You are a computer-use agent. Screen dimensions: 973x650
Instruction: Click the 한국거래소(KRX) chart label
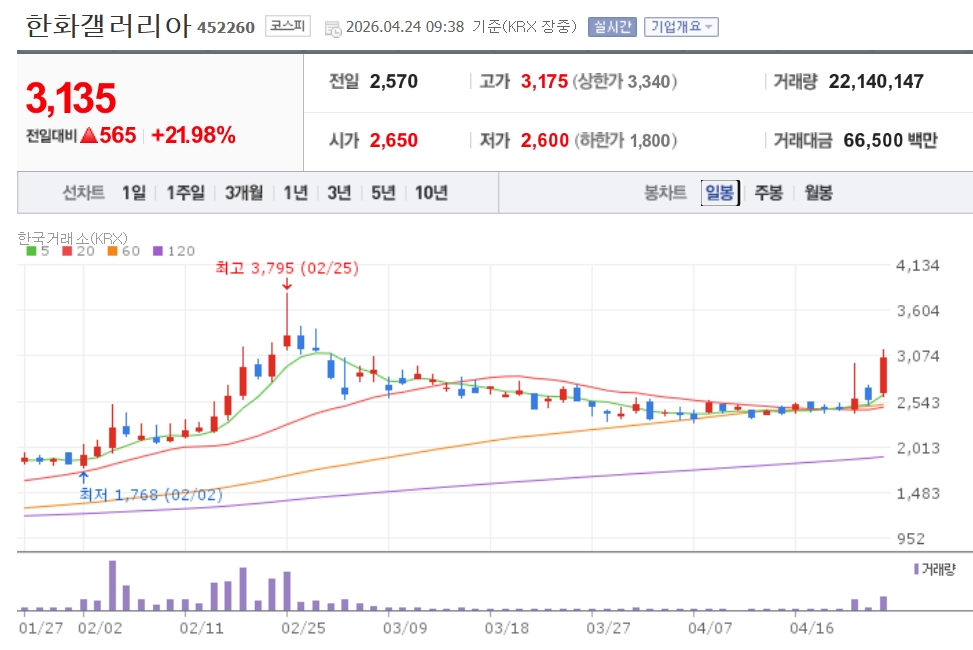pyautogui.click(x=72, y=238)
